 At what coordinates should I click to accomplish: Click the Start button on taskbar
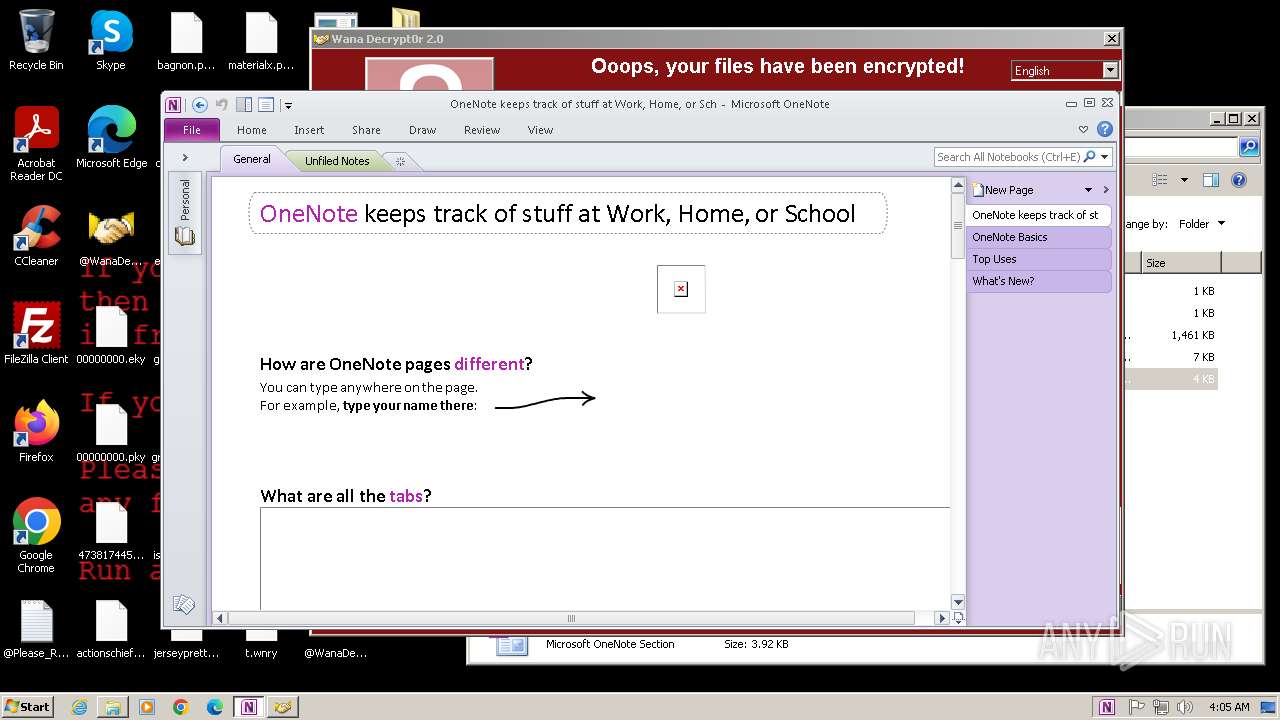tap(28, 706)
